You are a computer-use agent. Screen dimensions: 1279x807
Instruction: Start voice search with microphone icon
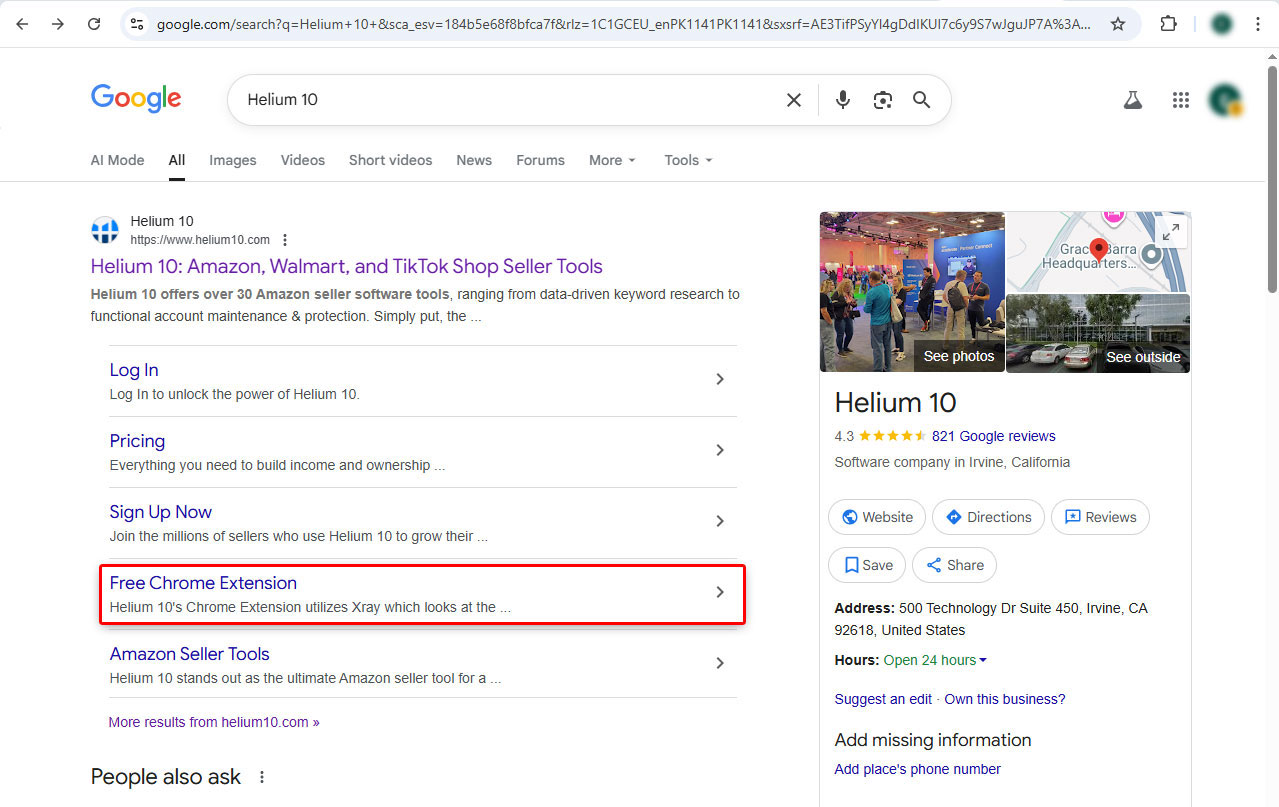click(843, 100)
